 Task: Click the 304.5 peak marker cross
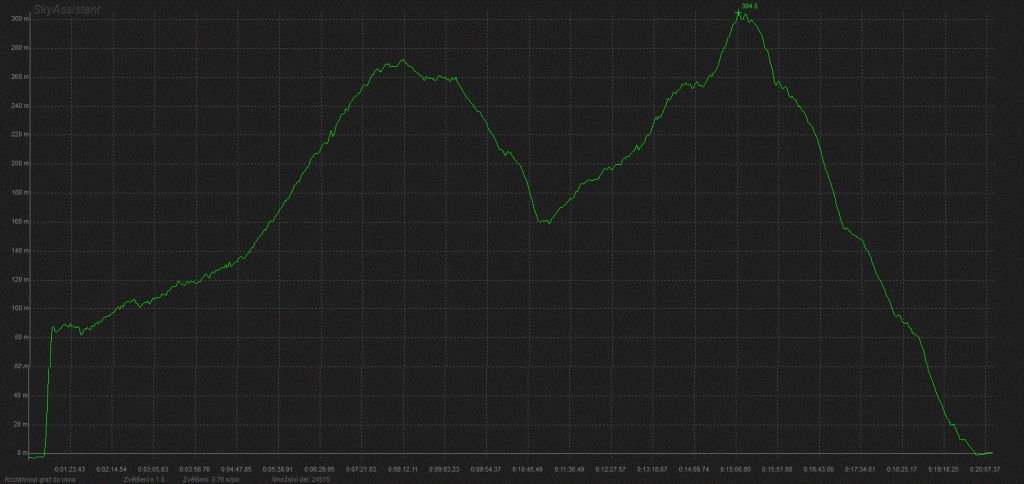click(738, 12)
